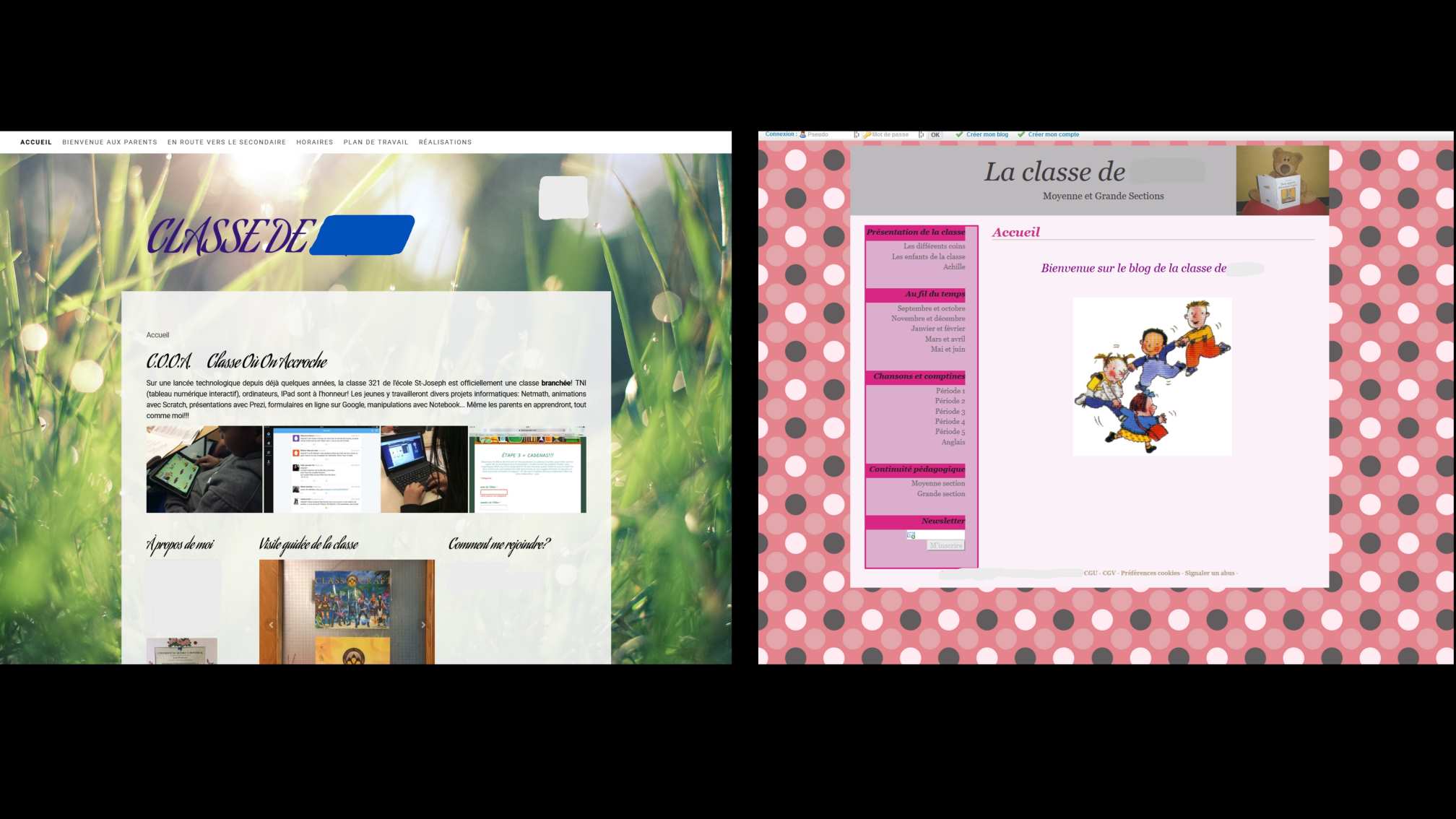This screenshot has height=819, width=1456.
Task: Open Les différents coins link
Action: 934,246
